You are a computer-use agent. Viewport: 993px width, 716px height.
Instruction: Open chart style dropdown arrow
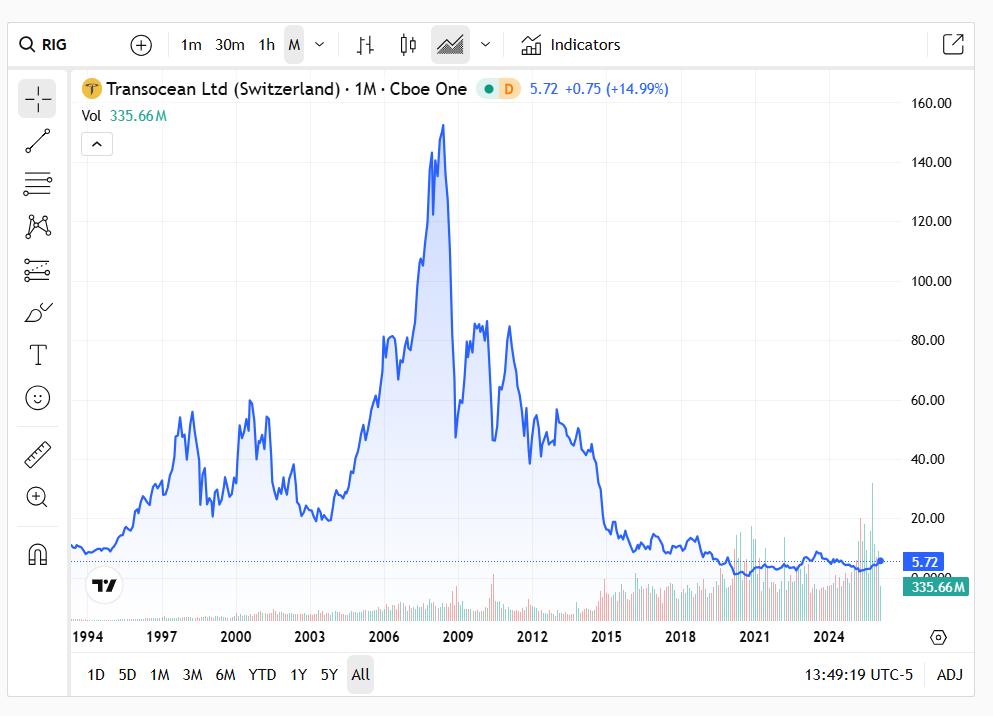tap(485, 45)
